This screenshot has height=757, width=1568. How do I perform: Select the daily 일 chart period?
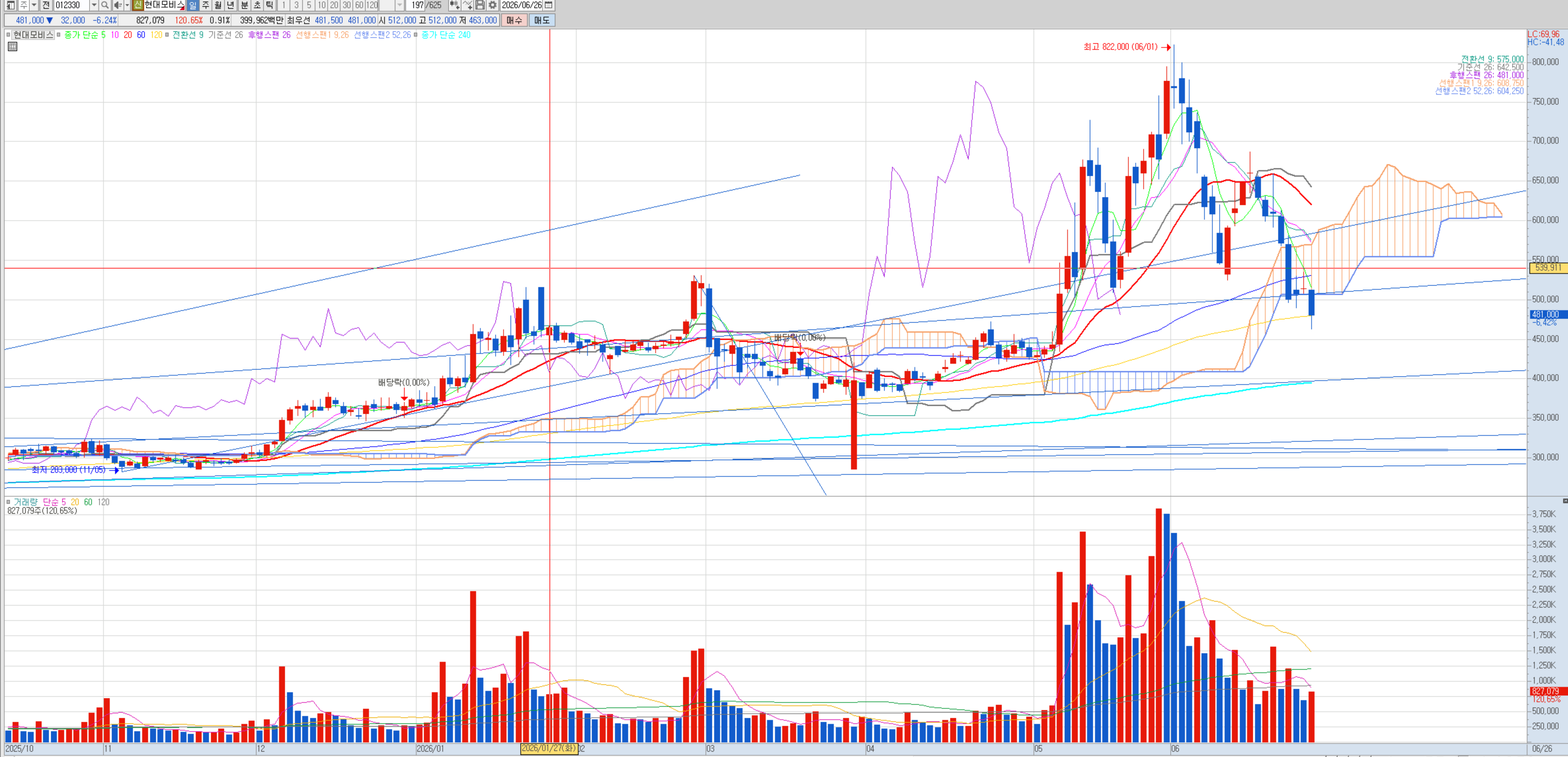tap(192, 5)
